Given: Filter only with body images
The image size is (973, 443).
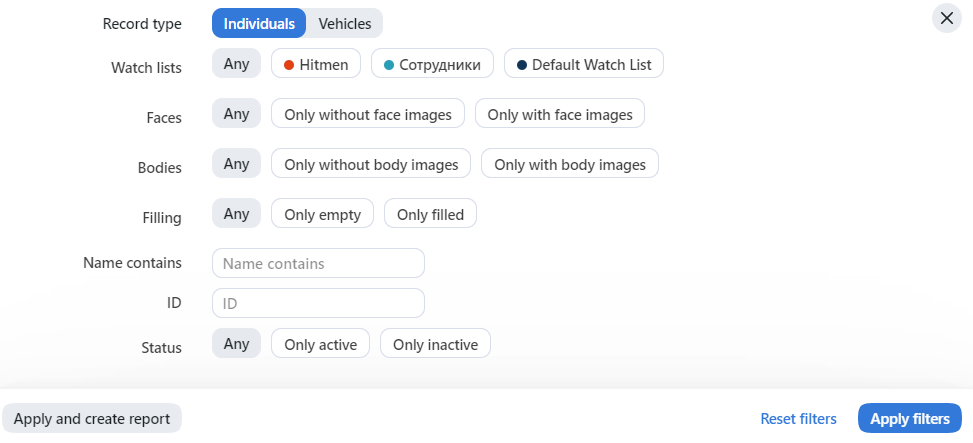Looking at the screenshot, I should tap(570, 163).
